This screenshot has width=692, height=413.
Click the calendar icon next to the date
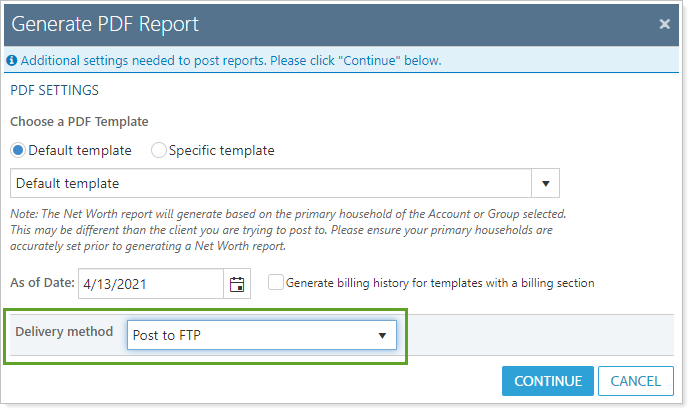(x=237, y=284)
